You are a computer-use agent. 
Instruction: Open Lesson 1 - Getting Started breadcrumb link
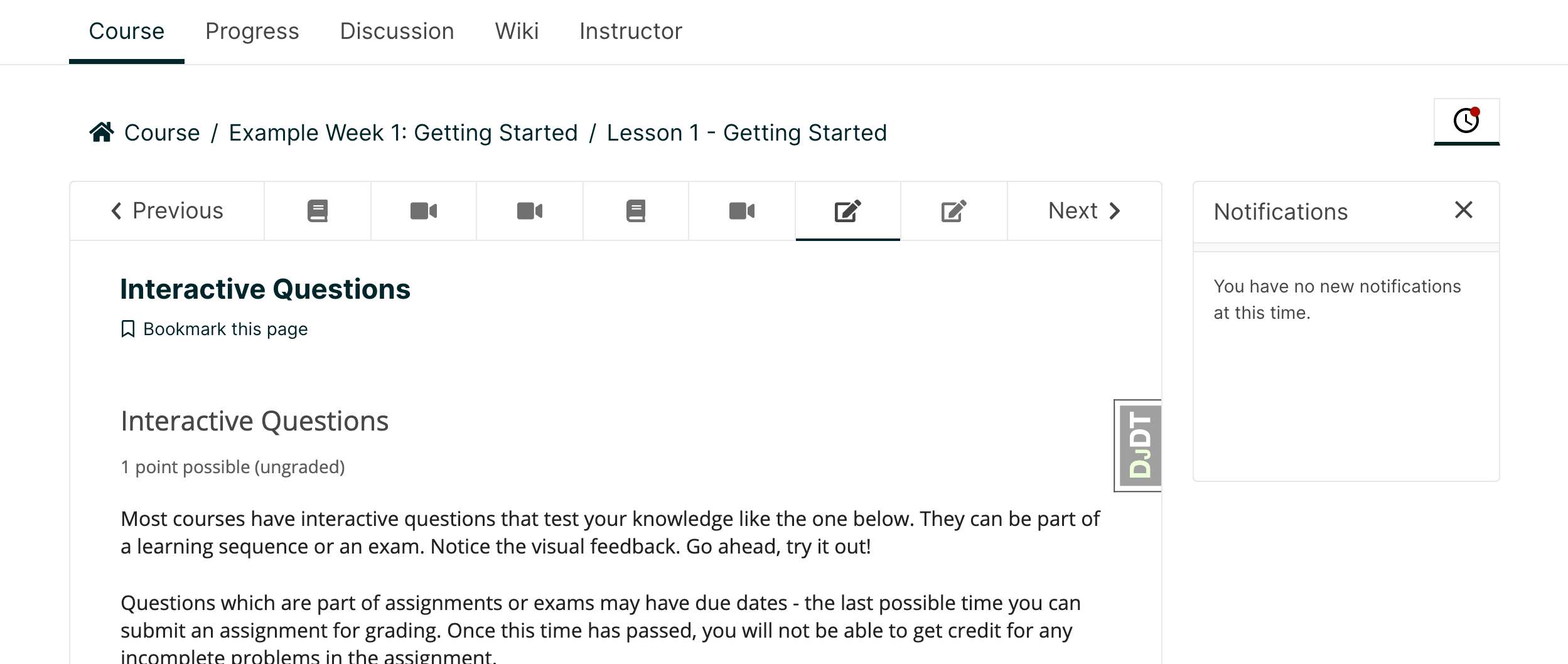[747, 133]
